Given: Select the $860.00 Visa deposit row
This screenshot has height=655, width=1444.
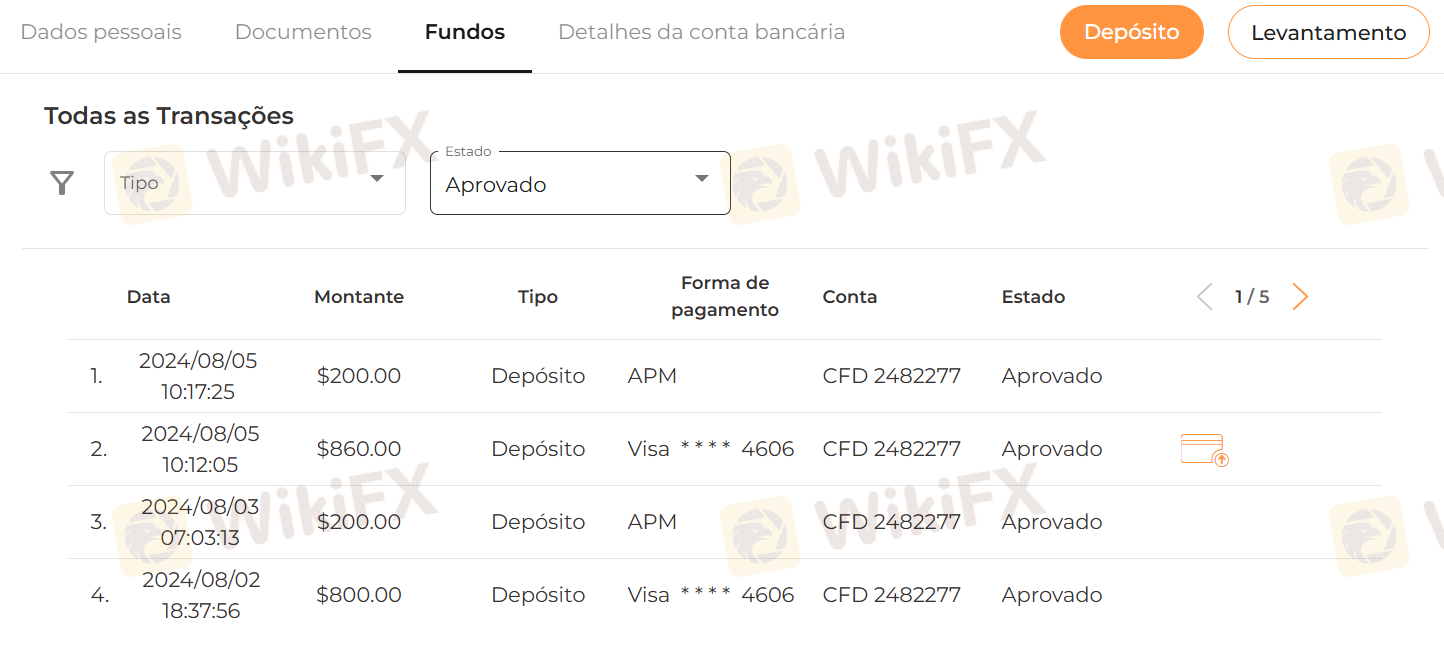Looking at the screenshot, I should click(725, 449).
